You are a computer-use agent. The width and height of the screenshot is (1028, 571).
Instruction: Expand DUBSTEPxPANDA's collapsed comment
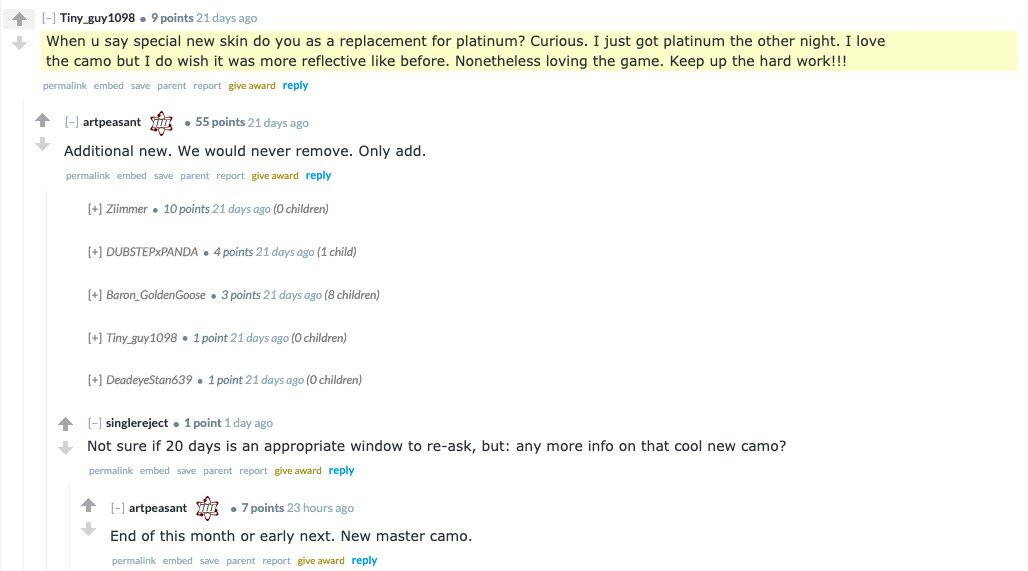click(x=95, y=252)
